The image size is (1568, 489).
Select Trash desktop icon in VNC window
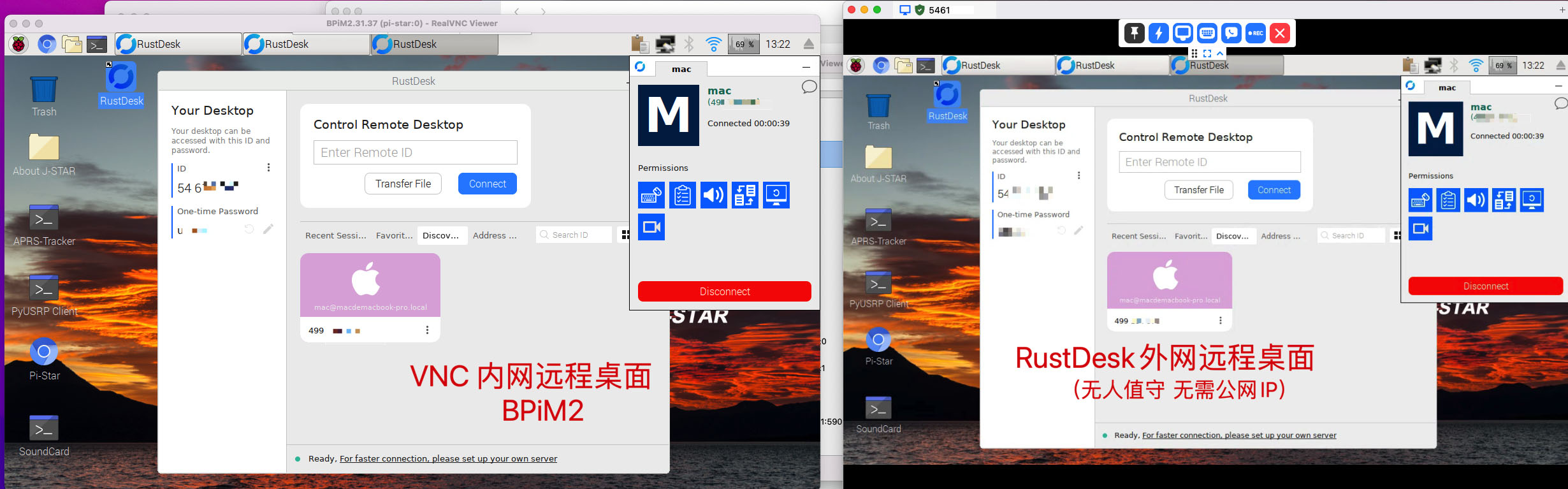44,97
